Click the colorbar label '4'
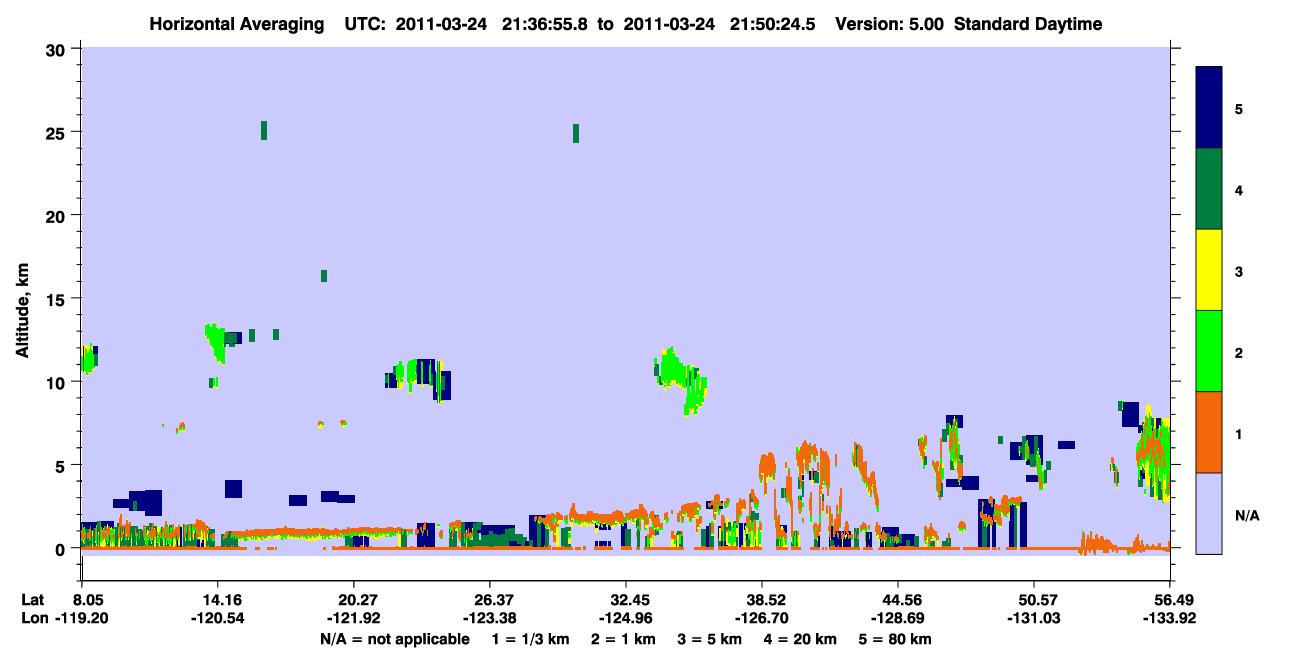 (1239, 190)
